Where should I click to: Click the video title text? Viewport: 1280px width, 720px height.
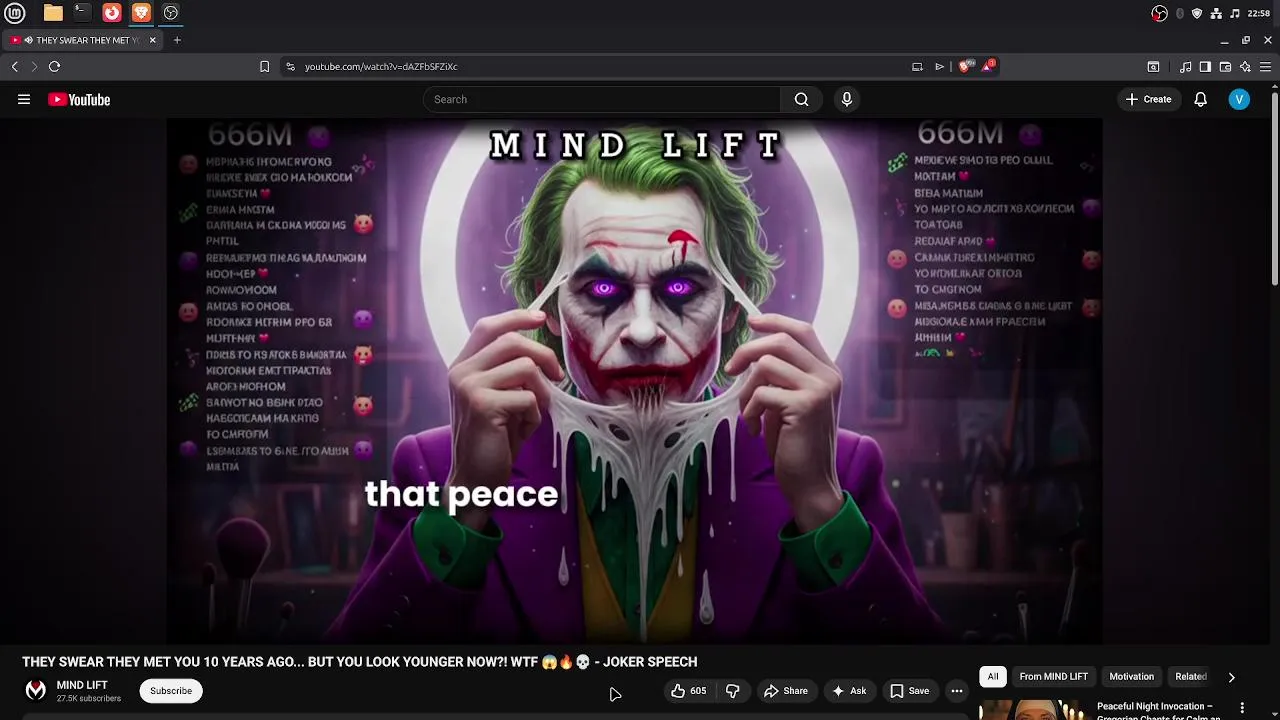click(x=360, y=662)
